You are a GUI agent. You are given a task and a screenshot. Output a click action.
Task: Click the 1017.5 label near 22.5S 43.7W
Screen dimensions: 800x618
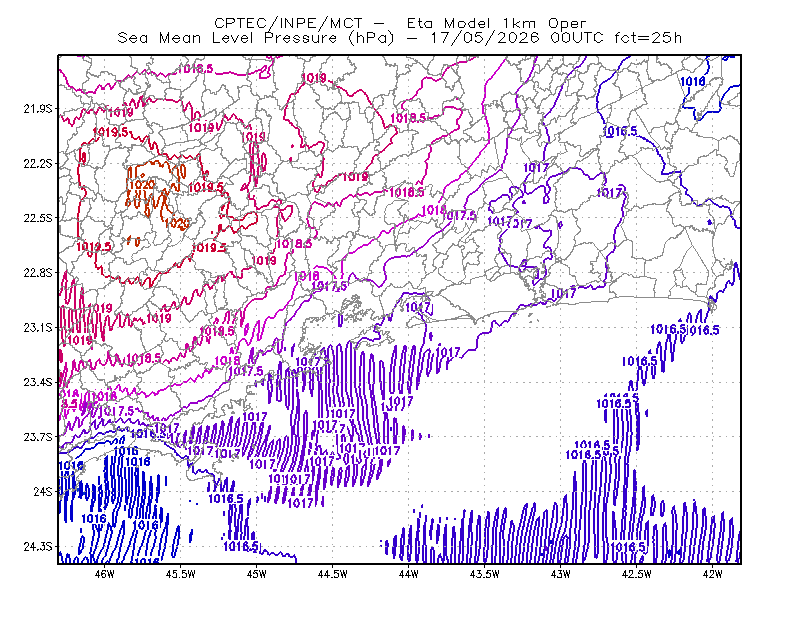pos(459,215)
